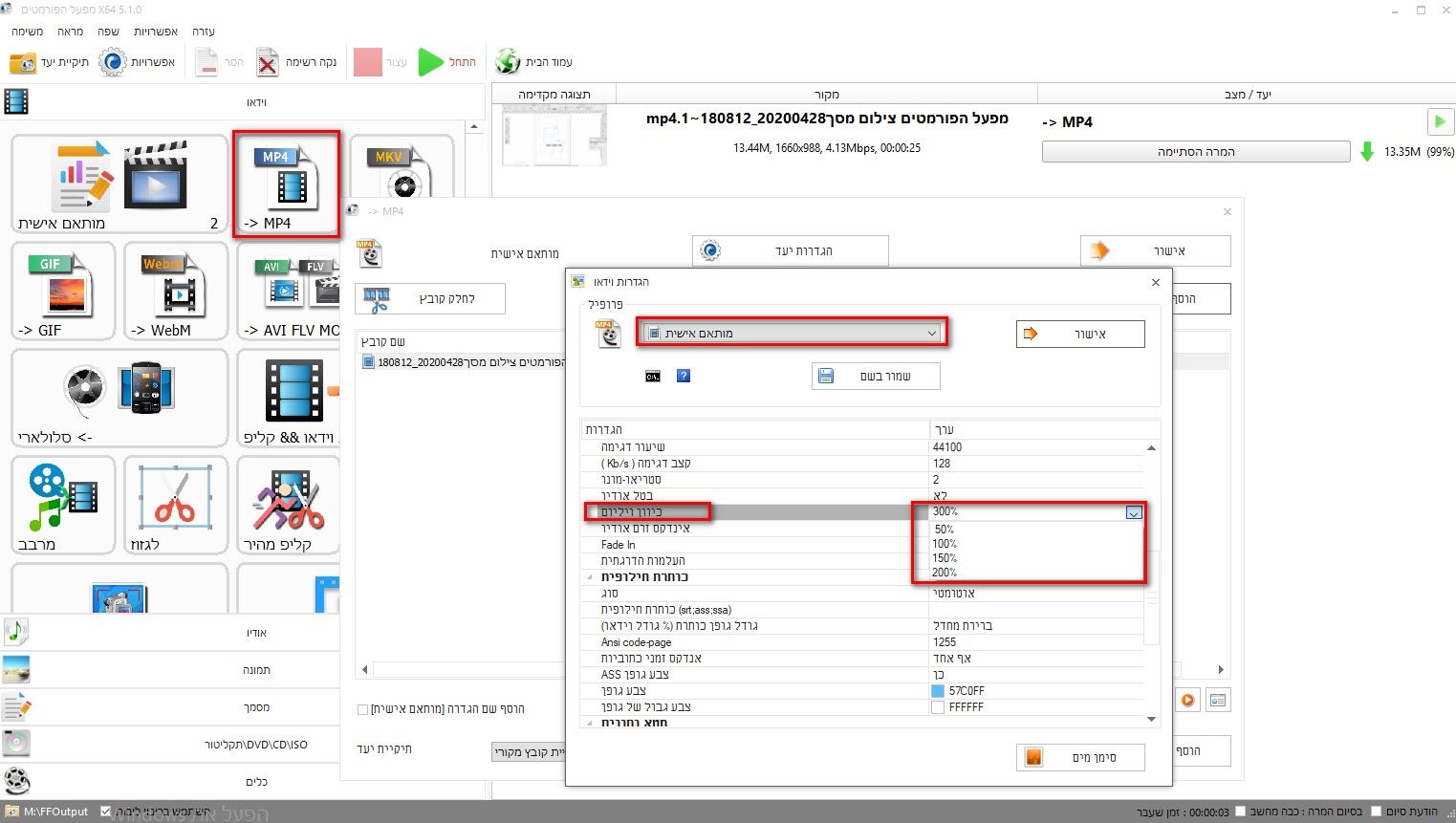Open the options (אפשרויות) menu in menu bar
This screenshot has height=823, width=1456.
pos(156,32)
